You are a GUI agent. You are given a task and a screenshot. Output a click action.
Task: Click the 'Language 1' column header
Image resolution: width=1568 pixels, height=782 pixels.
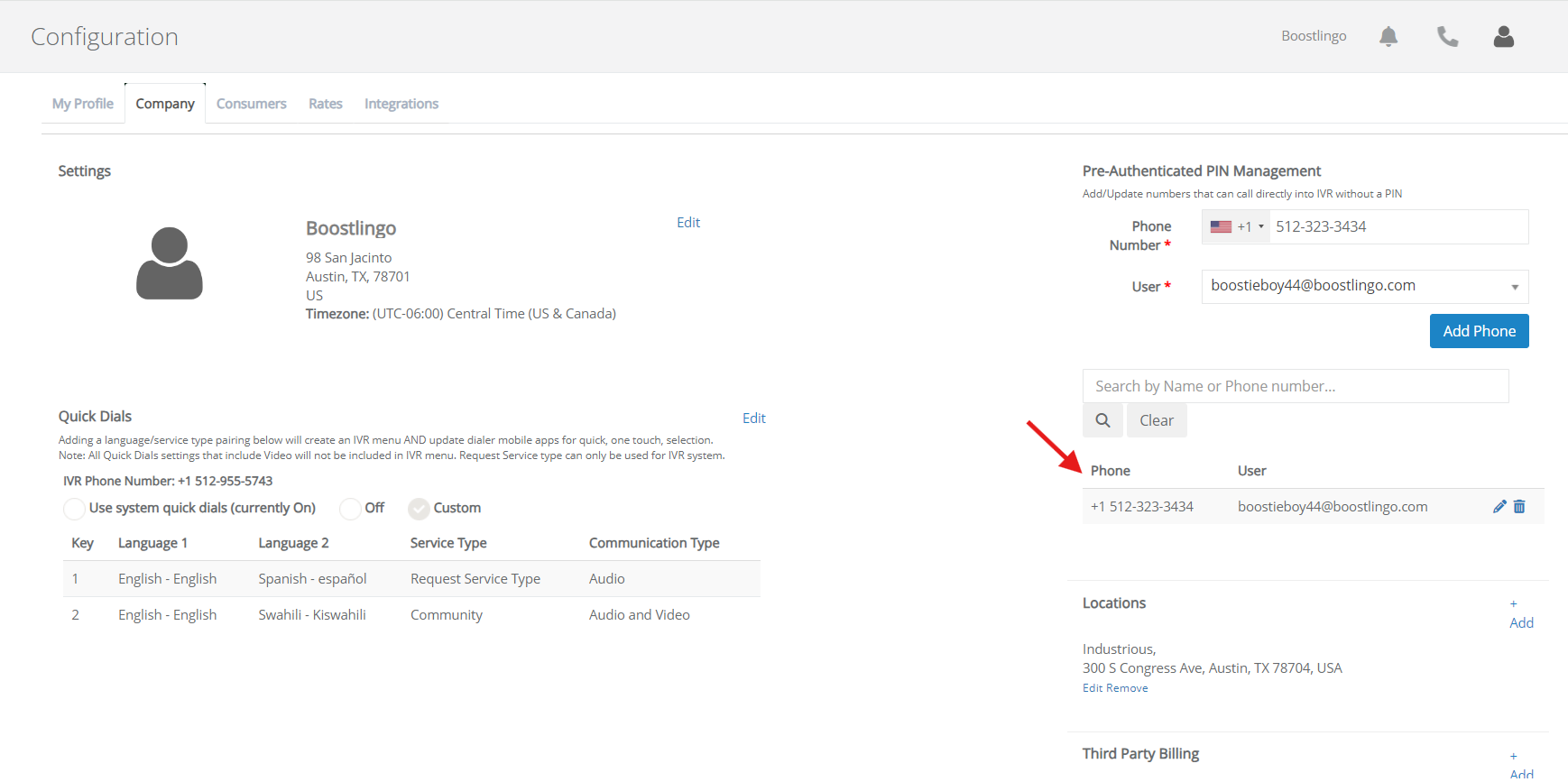coord(152,543)
